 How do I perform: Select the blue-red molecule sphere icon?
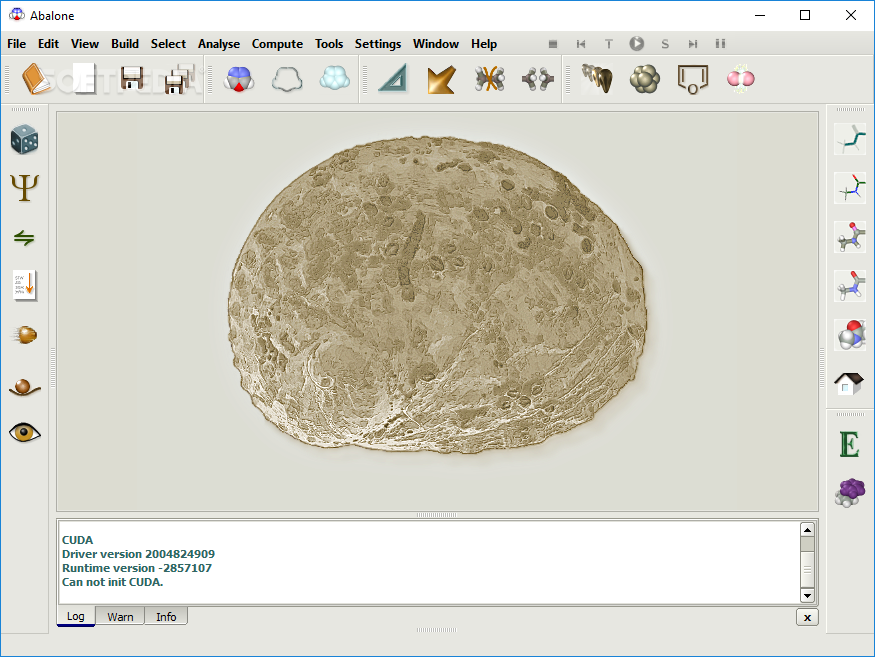click(x=239, y=79)
